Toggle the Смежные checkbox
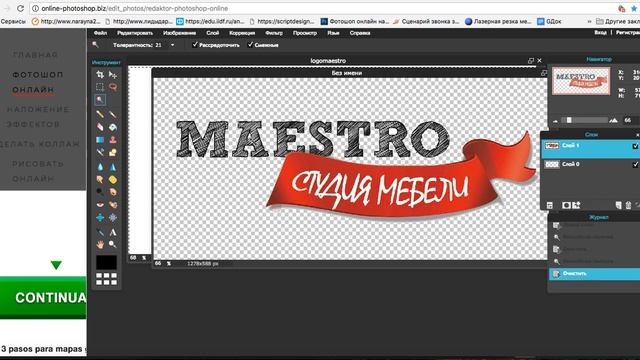Screen dimensions: 640x360 pyautogui.click(x=250, y=44)
